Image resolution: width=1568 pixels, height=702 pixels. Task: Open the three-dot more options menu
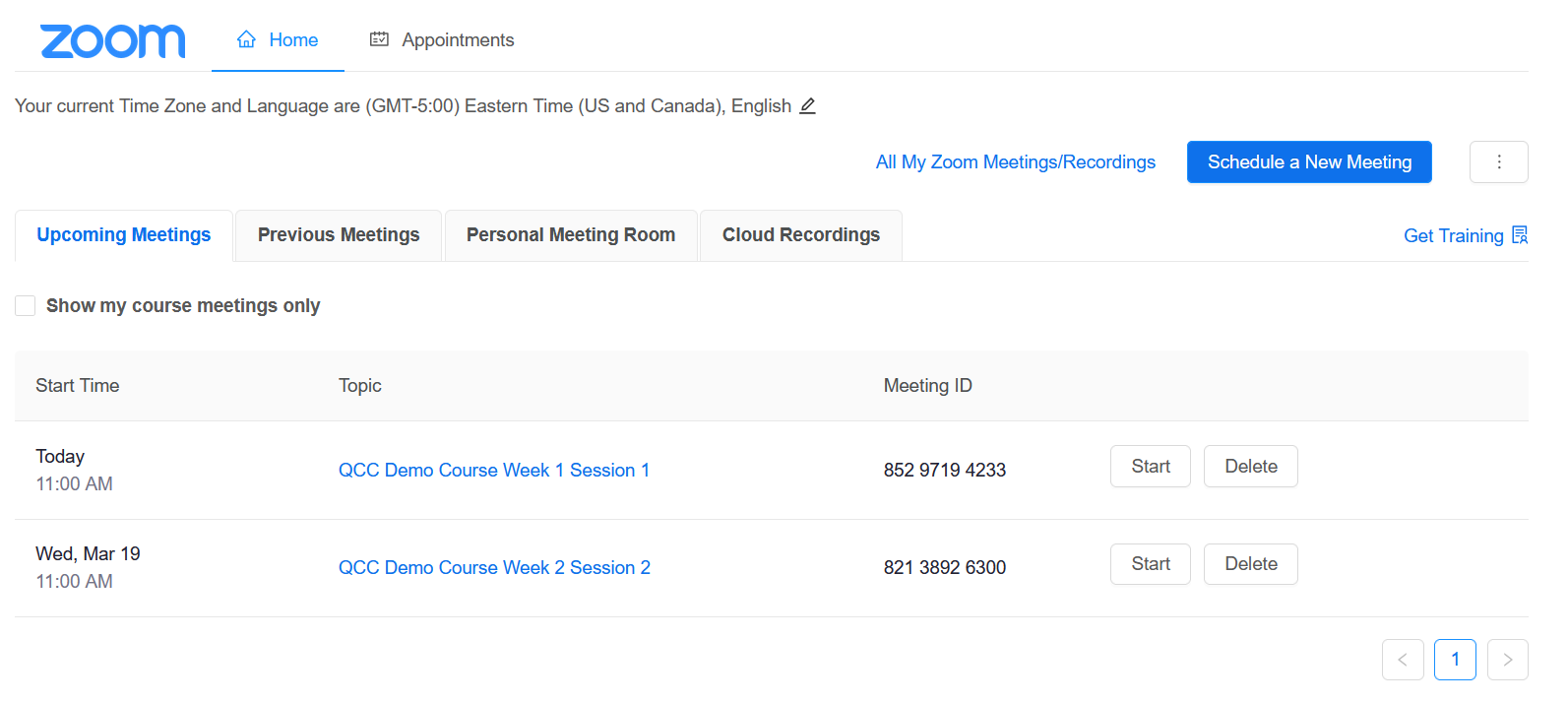[x=1498, y=161]
